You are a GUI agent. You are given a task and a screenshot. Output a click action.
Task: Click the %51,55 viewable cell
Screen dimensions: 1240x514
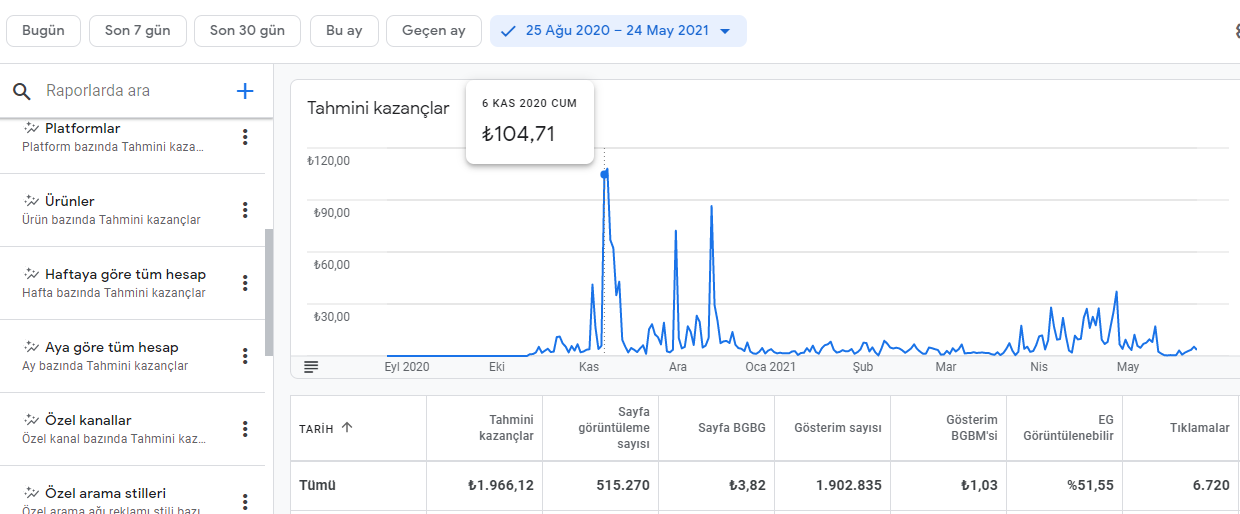pyautogui.click(x=1089, y=485)
